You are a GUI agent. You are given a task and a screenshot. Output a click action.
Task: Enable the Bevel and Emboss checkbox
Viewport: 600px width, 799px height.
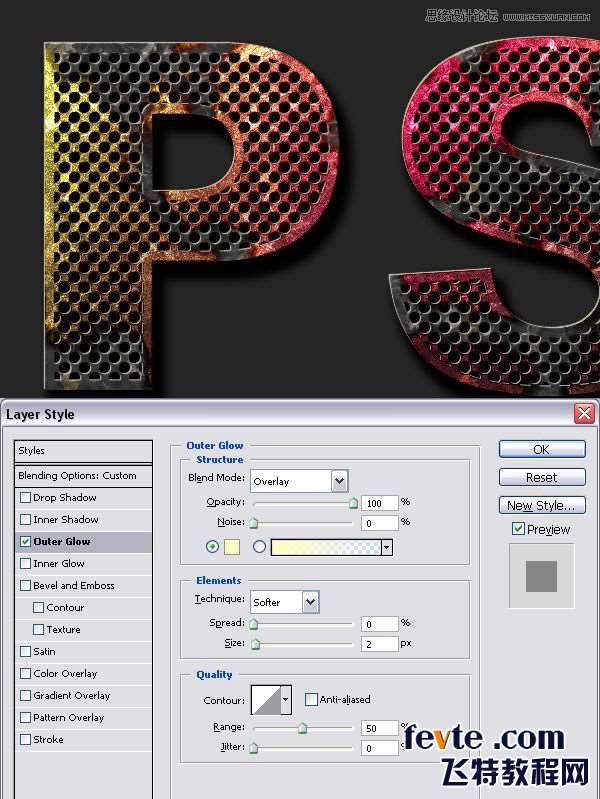click(25, 585)
